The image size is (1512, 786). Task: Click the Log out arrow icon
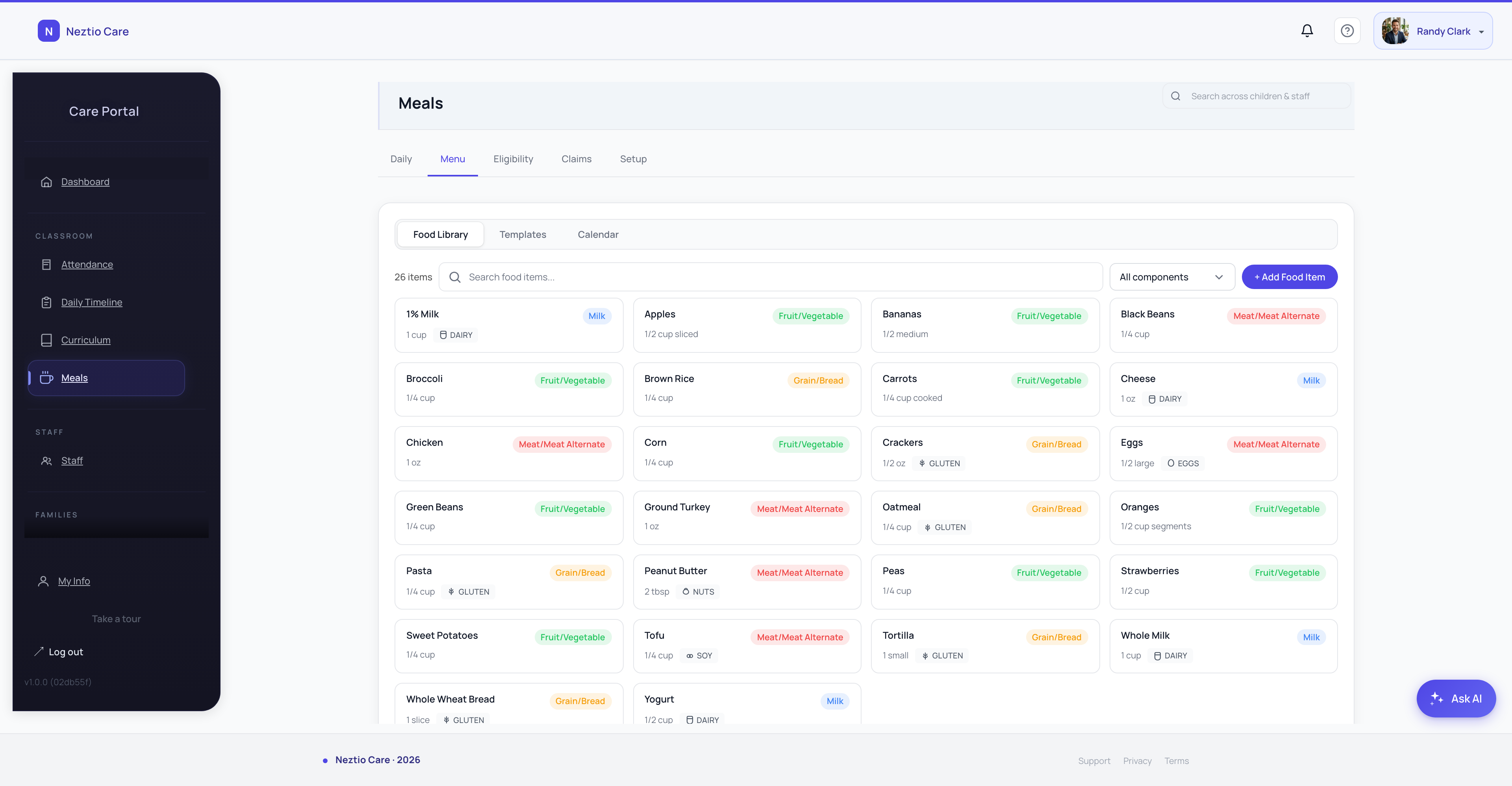pos(39,652)
